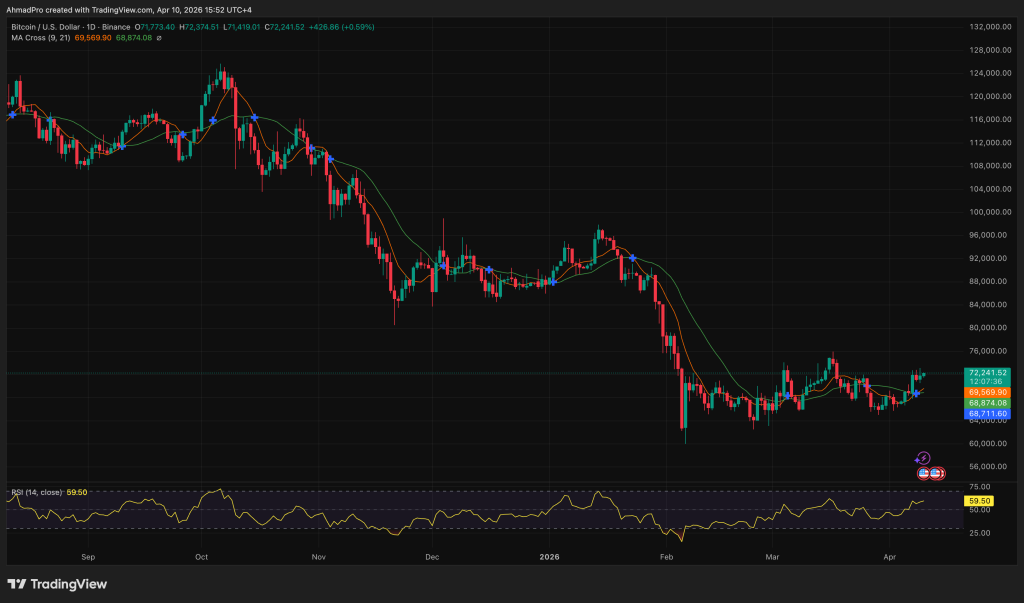This screenshot has width=1024, height=603.
Task: Click the yellow RSI value label 59.50 on the axis
Action: [x=979, y=500]
